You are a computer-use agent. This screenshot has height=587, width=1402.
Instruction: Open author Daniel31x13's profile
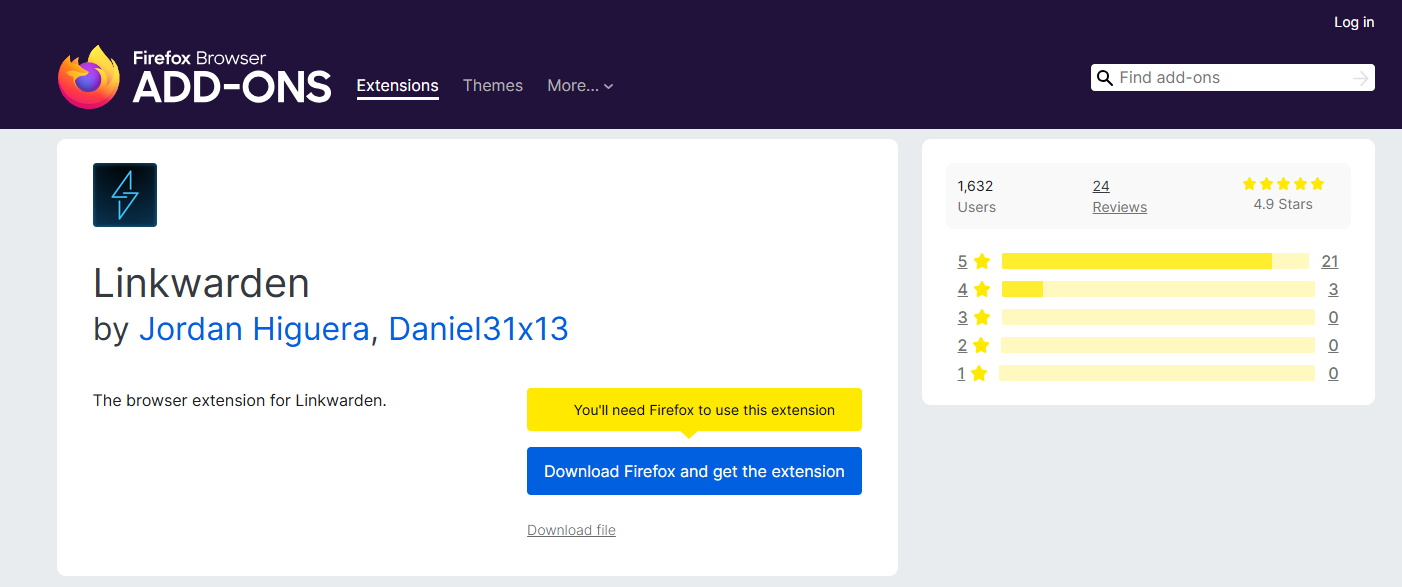pyautogui.click(x=479, y=329)
